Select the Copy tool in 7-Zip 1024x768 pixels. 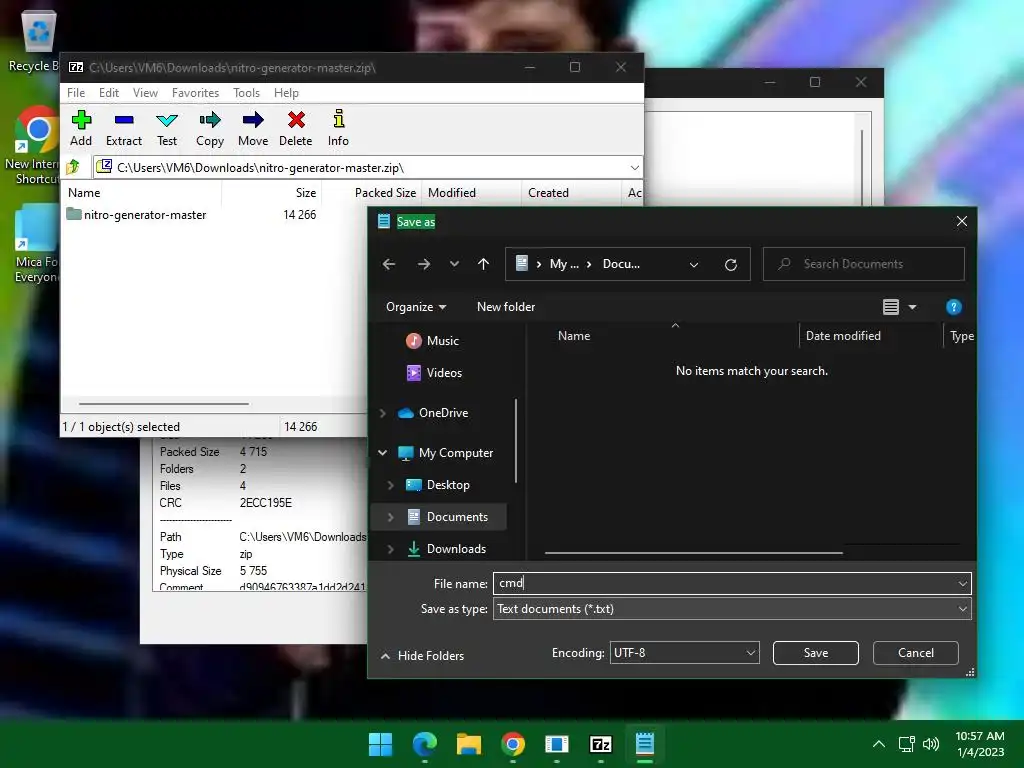coord(210,120)
